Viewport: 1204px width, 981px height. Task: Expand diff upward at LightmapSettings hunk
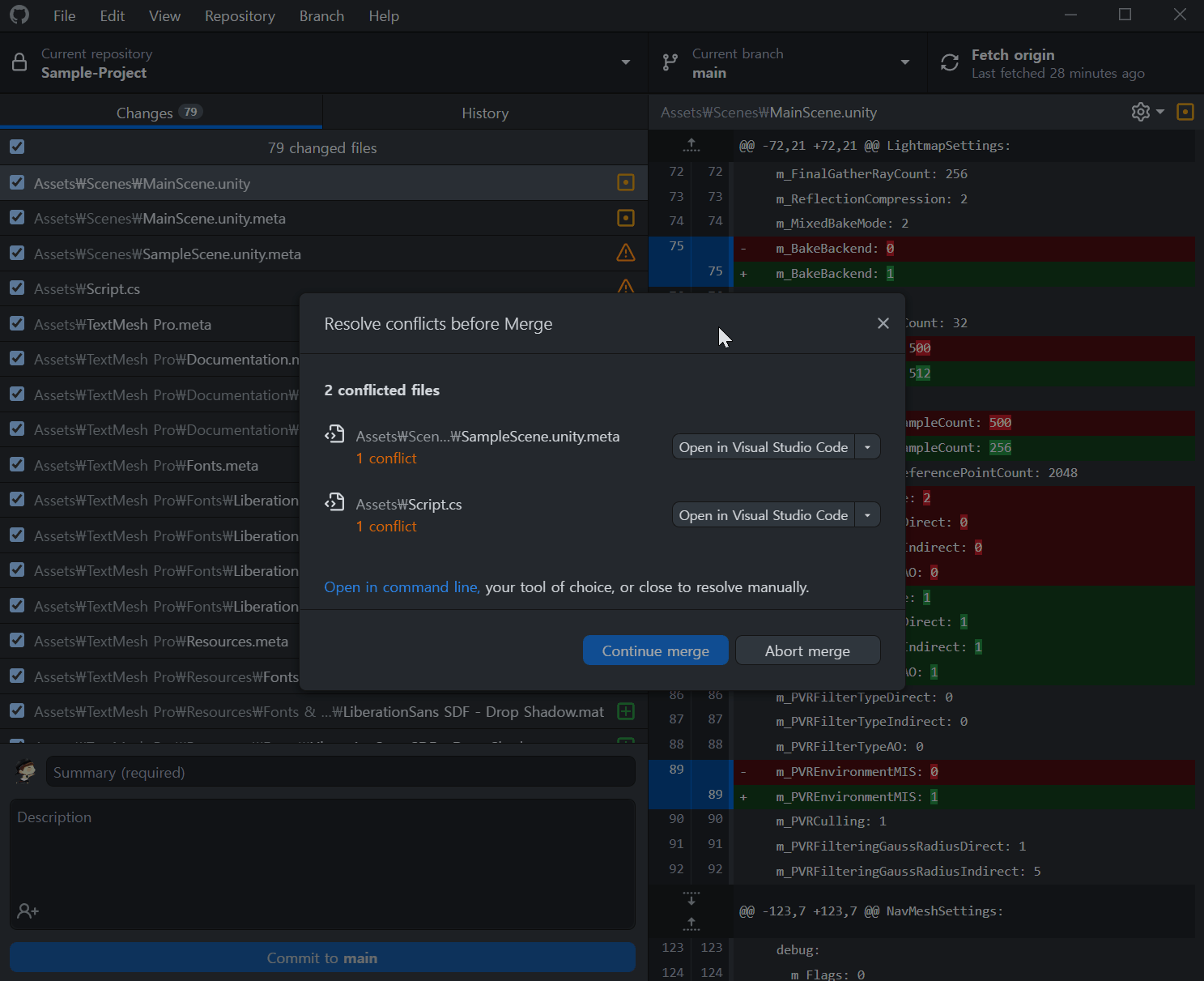pos(691,145)
